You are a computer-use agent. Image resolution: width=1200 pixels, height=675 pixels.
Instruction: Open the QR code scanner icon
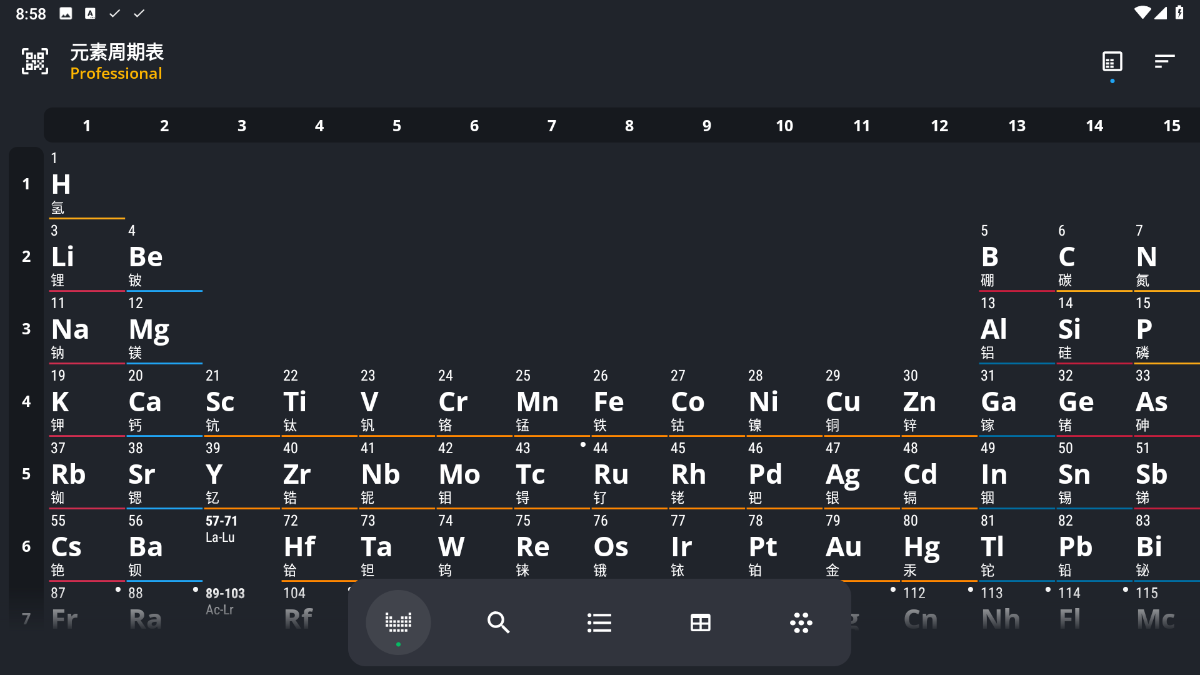click(x=35, y=61)
